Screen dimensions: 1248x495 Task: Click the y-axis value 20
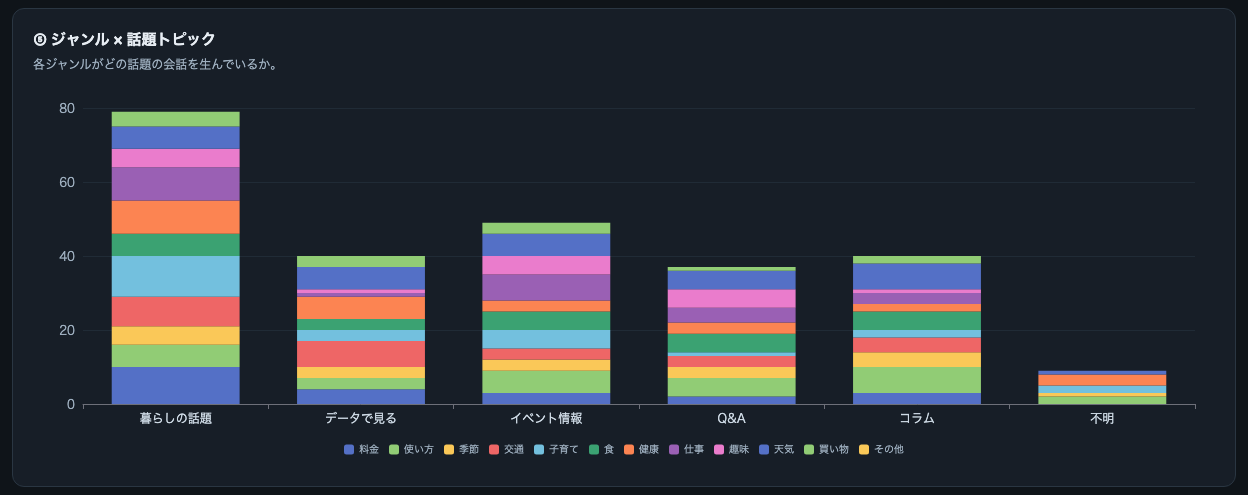coord(67,330)
